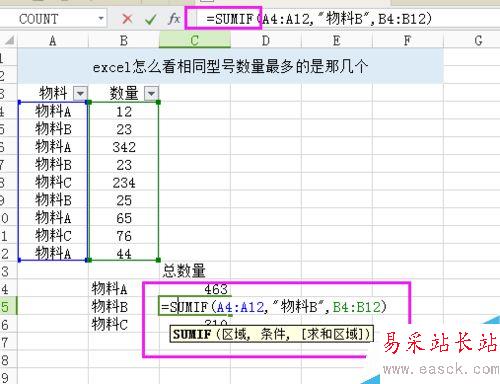Select all cells using the corner triangle
This screenshot has width=500, height=384.
[x=9, y=40]
